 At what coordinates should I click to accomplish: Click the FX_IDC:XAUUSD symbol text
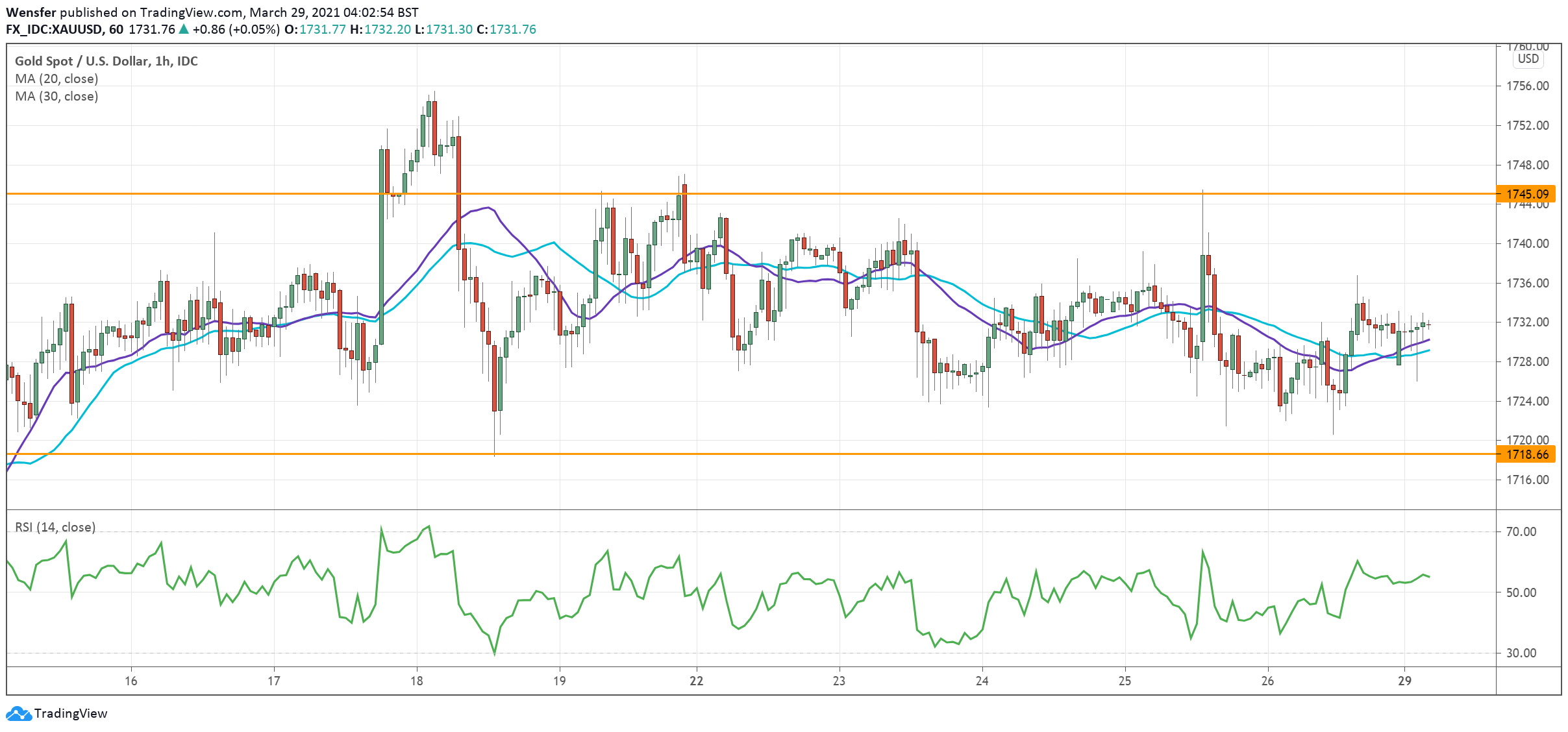54,29
